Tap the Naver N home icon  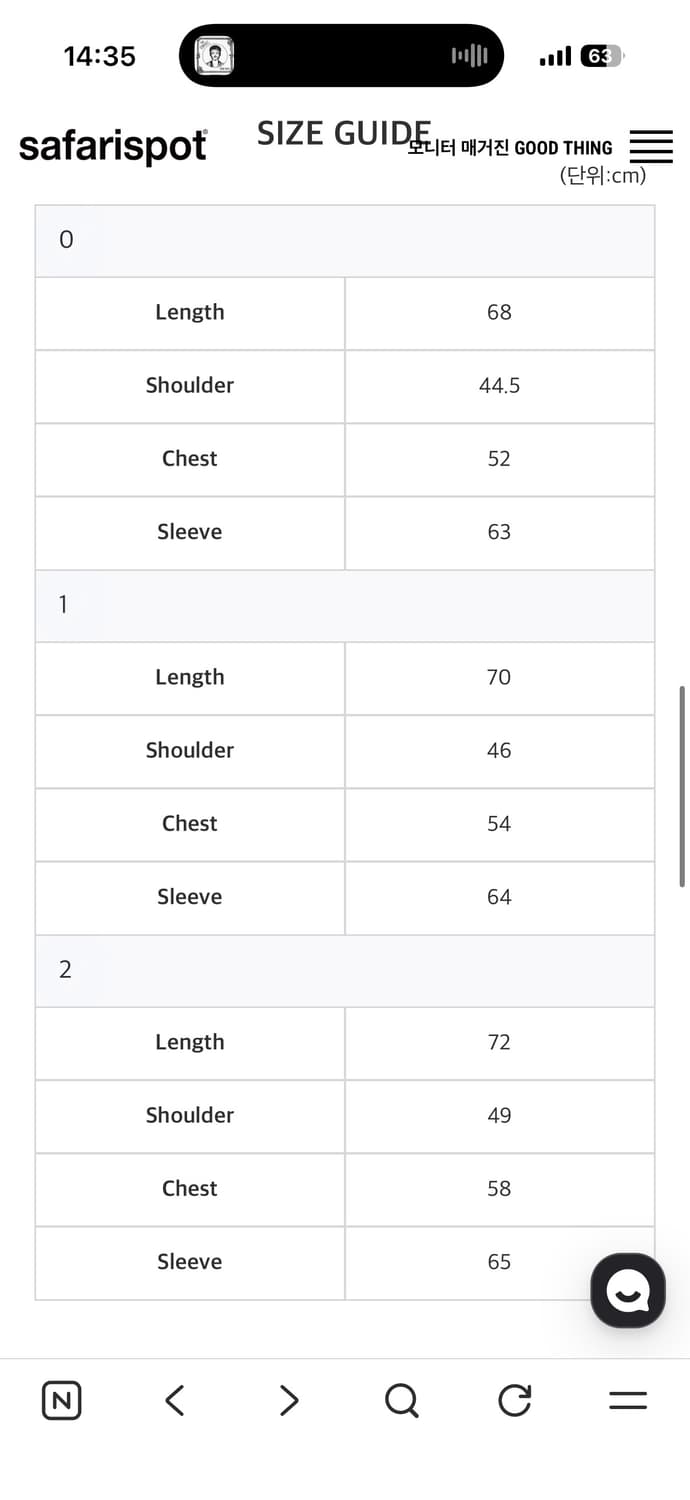62,1400
